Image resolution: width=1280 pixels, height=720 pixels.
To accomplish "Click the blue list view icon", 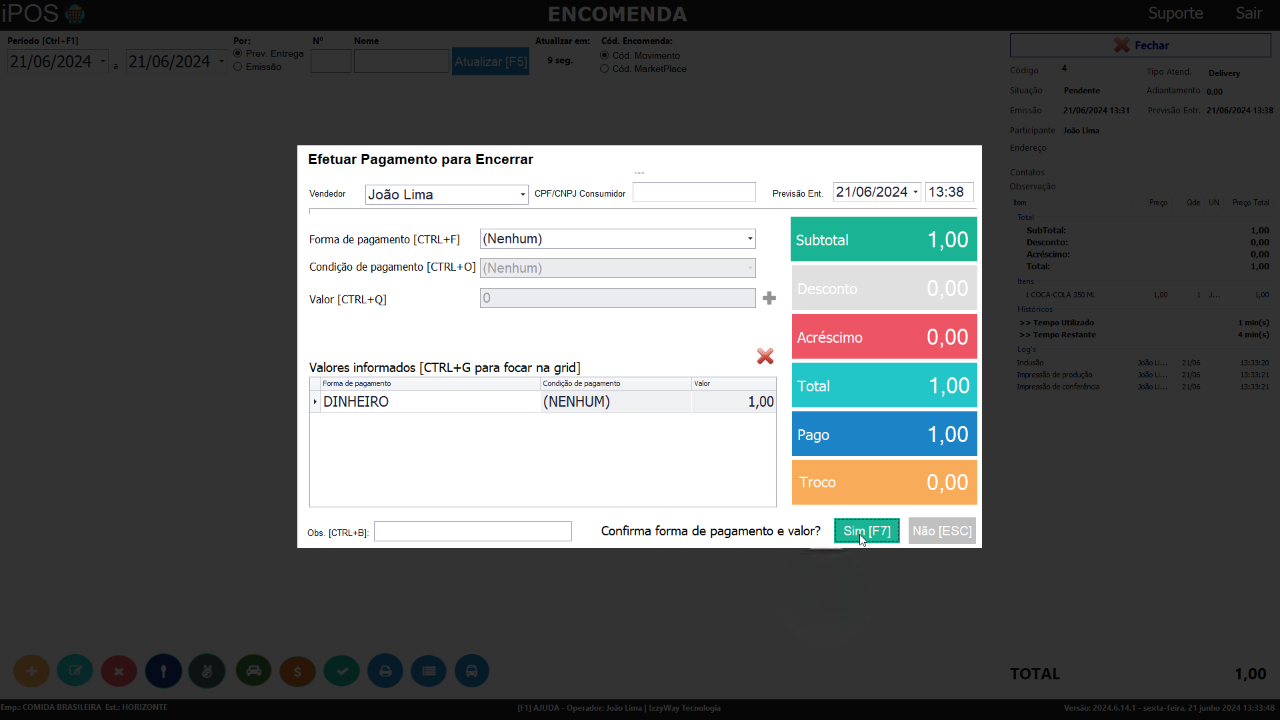I will (x=429, y=671).
